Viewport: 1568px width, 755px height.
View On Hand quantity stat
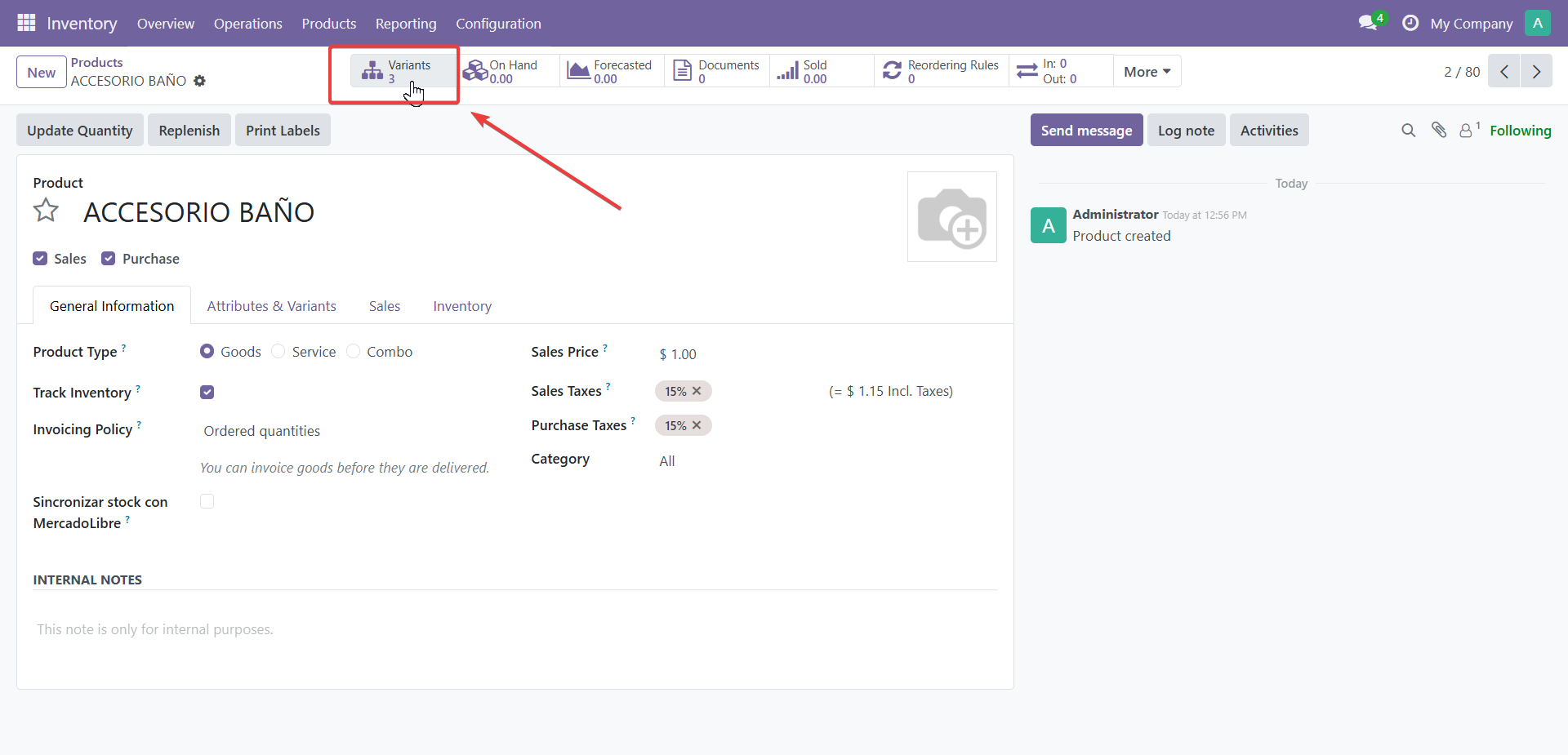tap(507, 71)
